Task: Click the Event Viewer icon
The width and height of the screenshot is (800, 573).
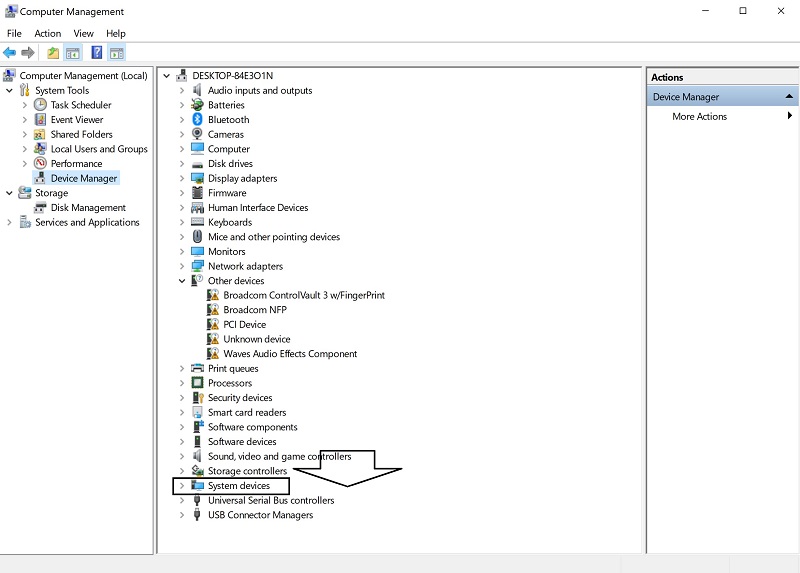Action: 40,119
